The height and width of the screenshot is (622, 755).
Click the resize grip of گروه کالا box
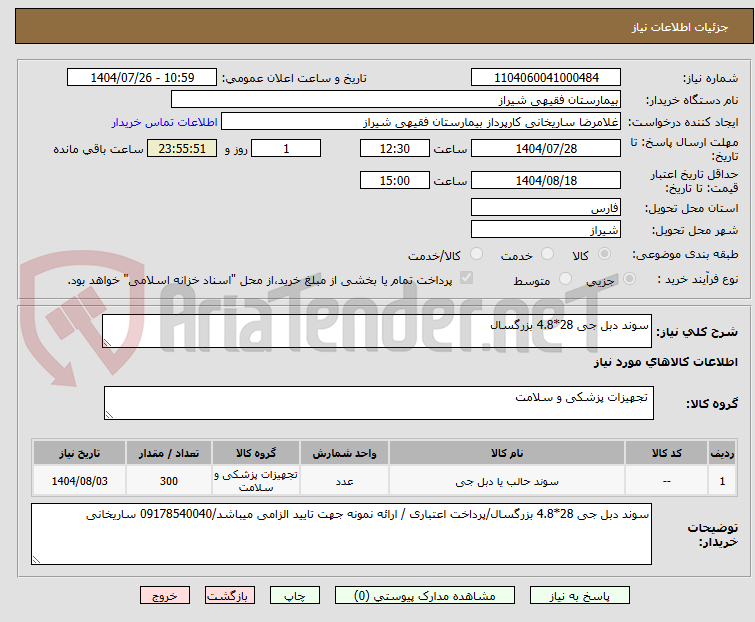click(109, 415)
